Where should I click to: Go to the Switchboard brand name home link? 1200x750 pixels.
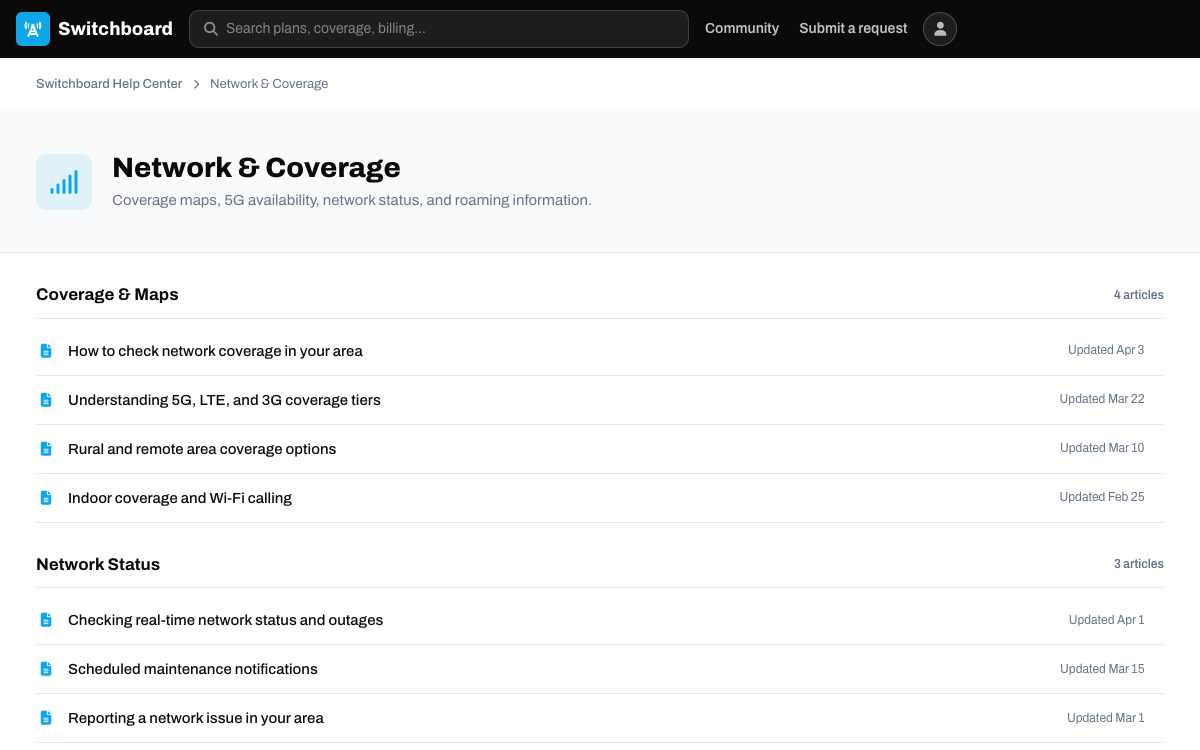click(115, 29)
